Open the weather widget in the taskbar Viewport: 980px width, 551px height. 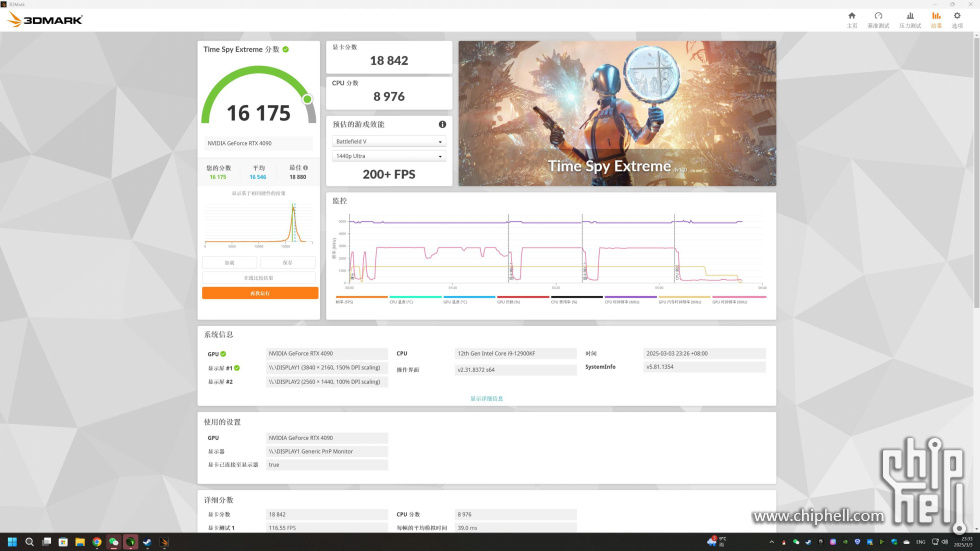coord(718,542)
